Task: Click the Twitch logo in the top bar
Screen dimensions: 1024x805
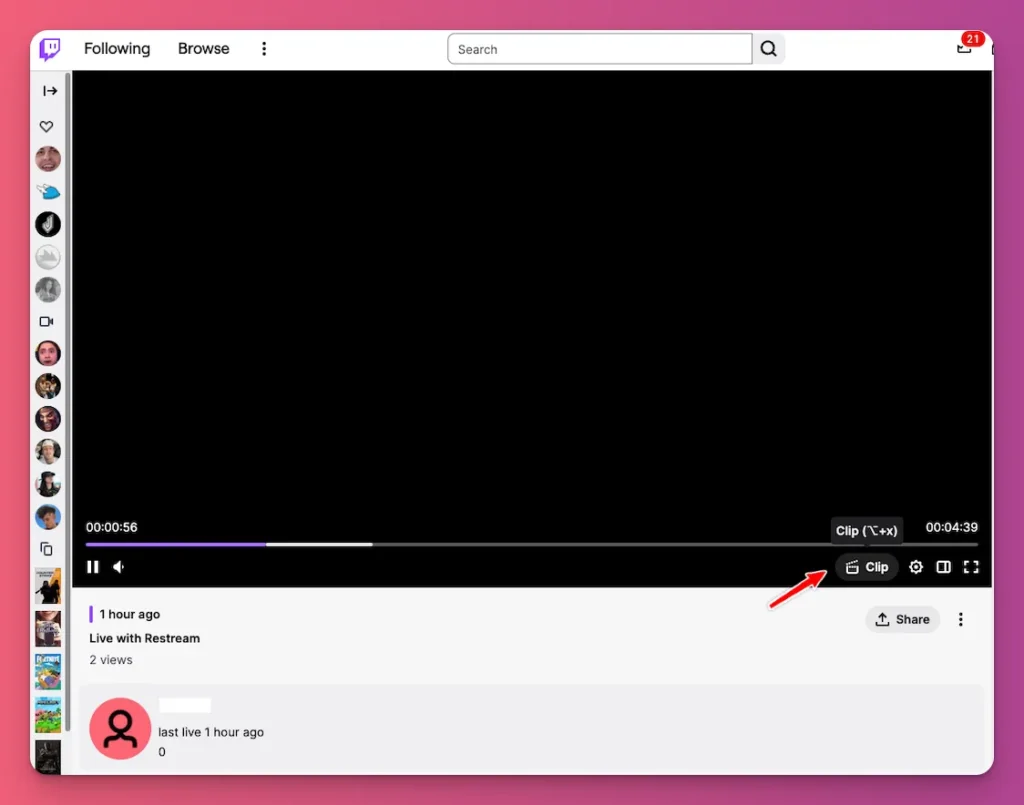Action: point(49,48)
